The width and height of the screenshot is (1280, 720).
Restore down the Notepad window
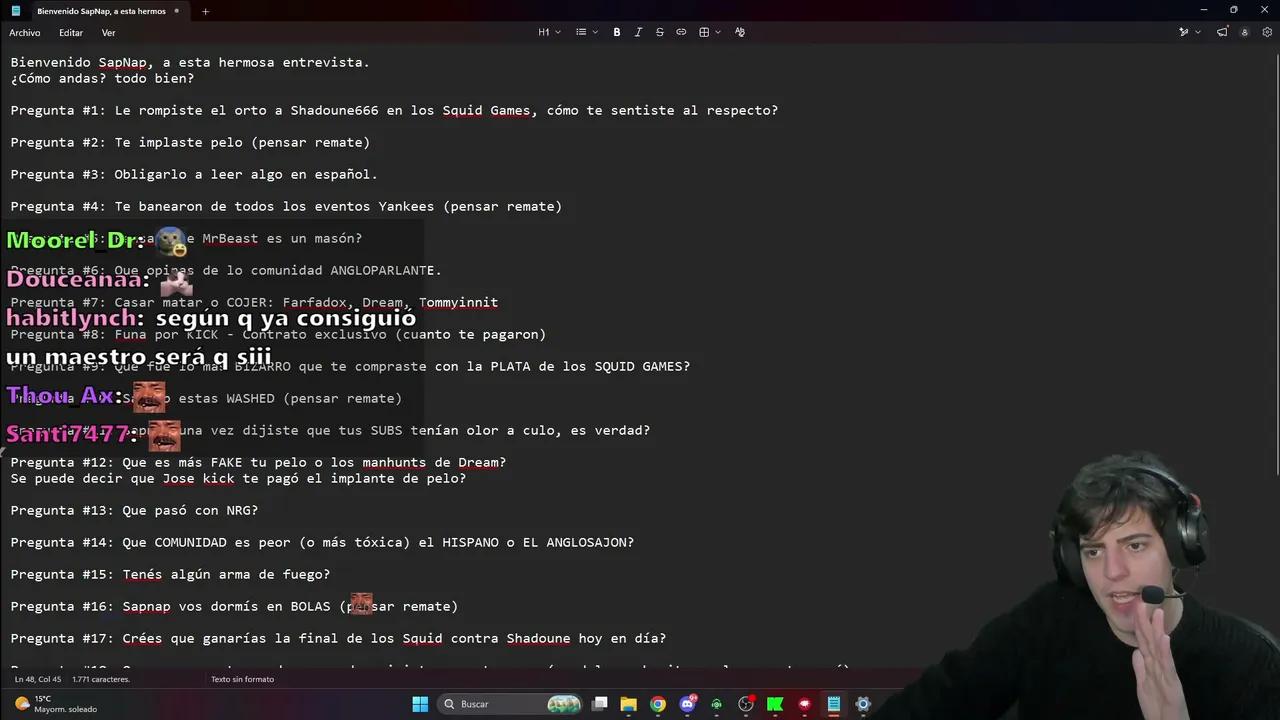1234,10
